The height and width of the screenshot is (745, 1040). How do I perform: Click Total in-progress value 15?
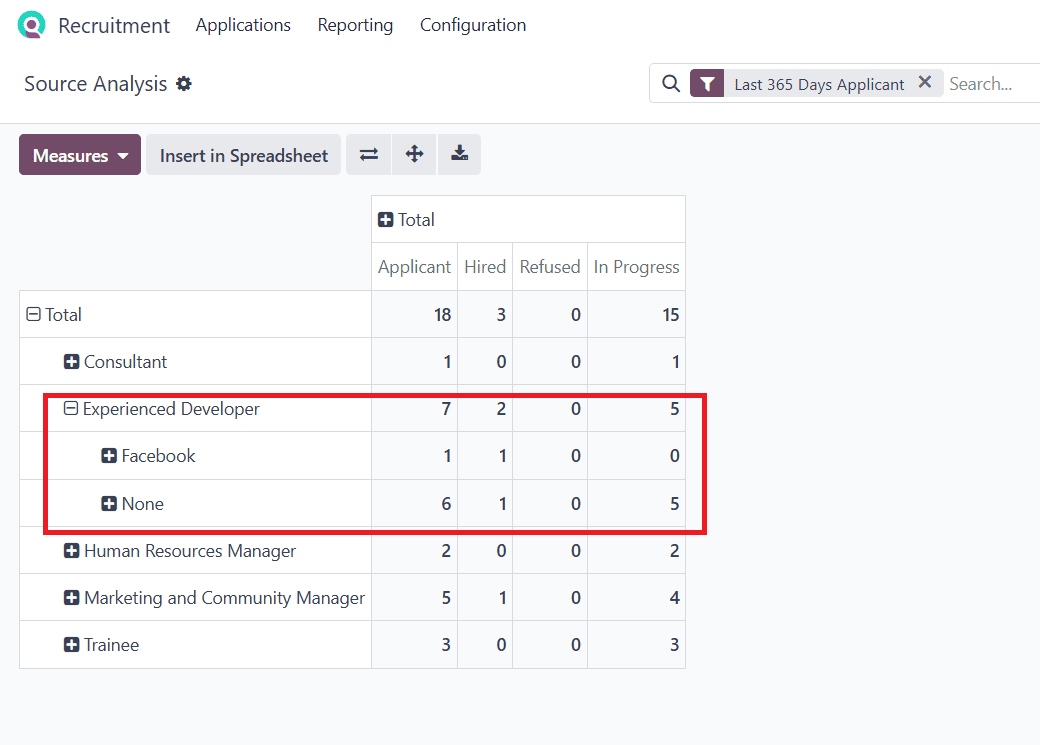point(671,314)
